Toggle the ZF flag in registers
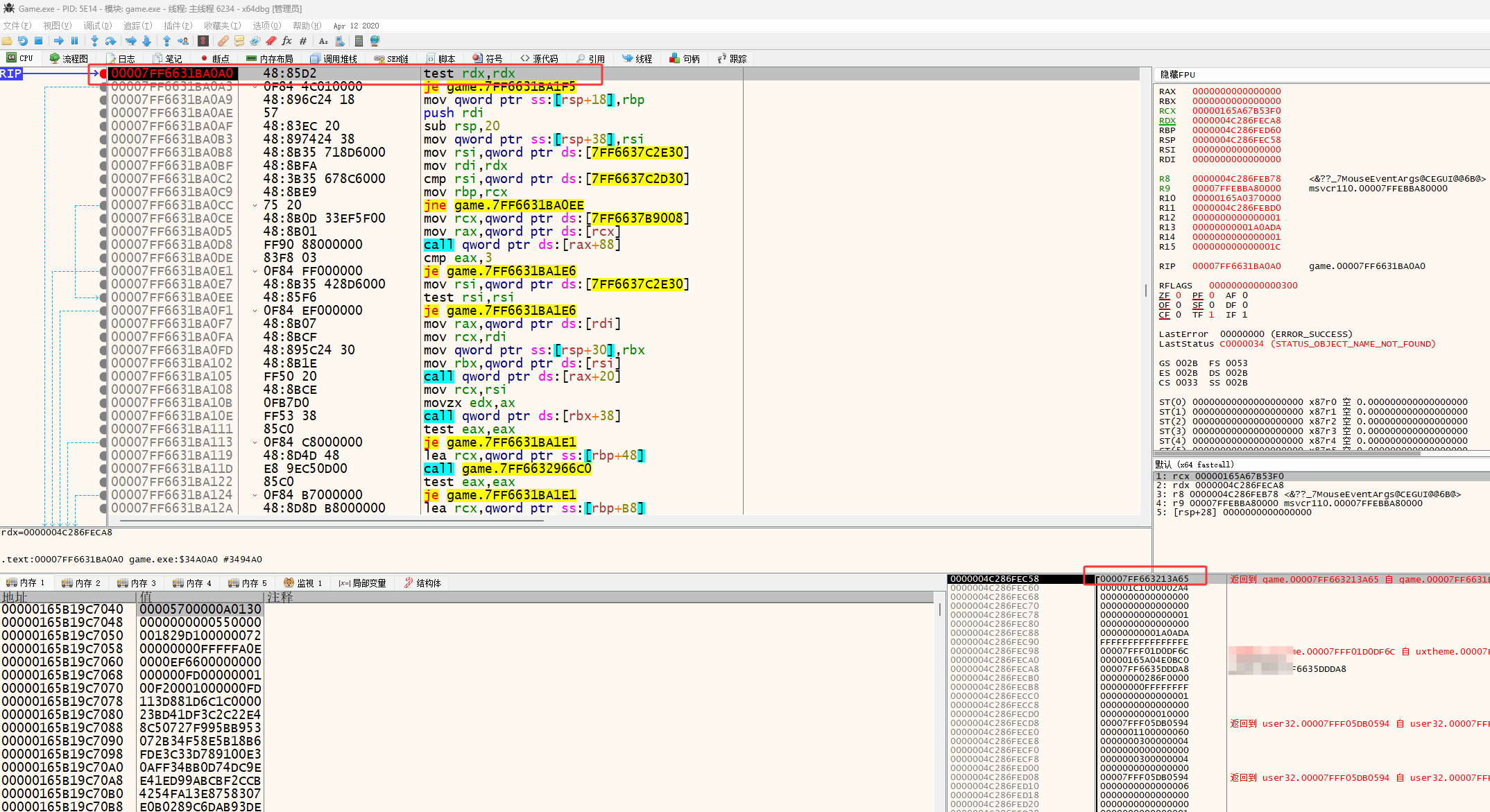 pyautogui.click(x=1164, y=295)
